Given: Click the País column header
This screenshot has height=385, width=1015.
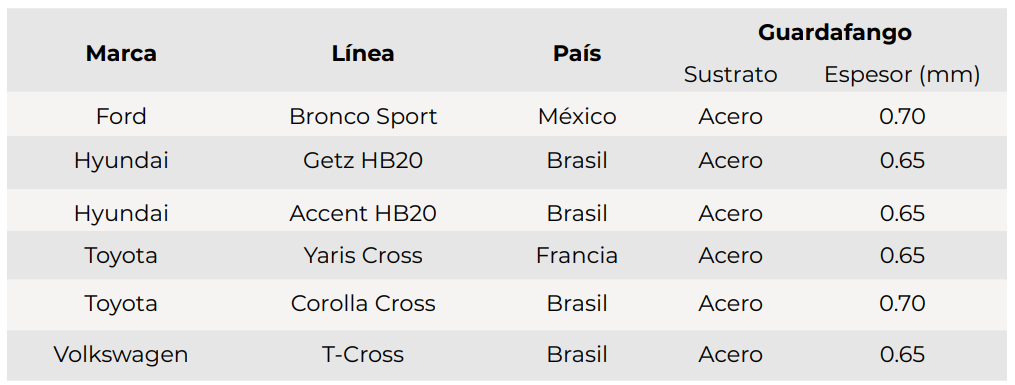Looking at the screenshot, I should point(577,54).
